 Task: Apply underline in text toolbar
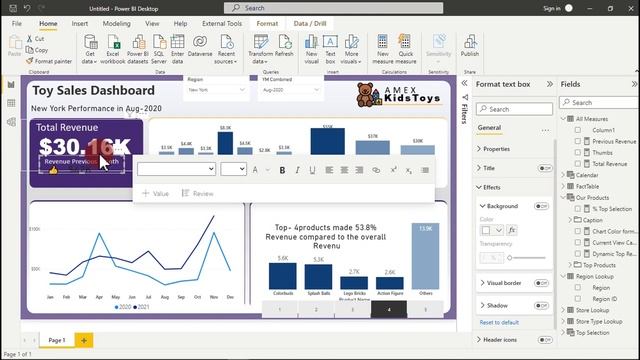point(312,170)
